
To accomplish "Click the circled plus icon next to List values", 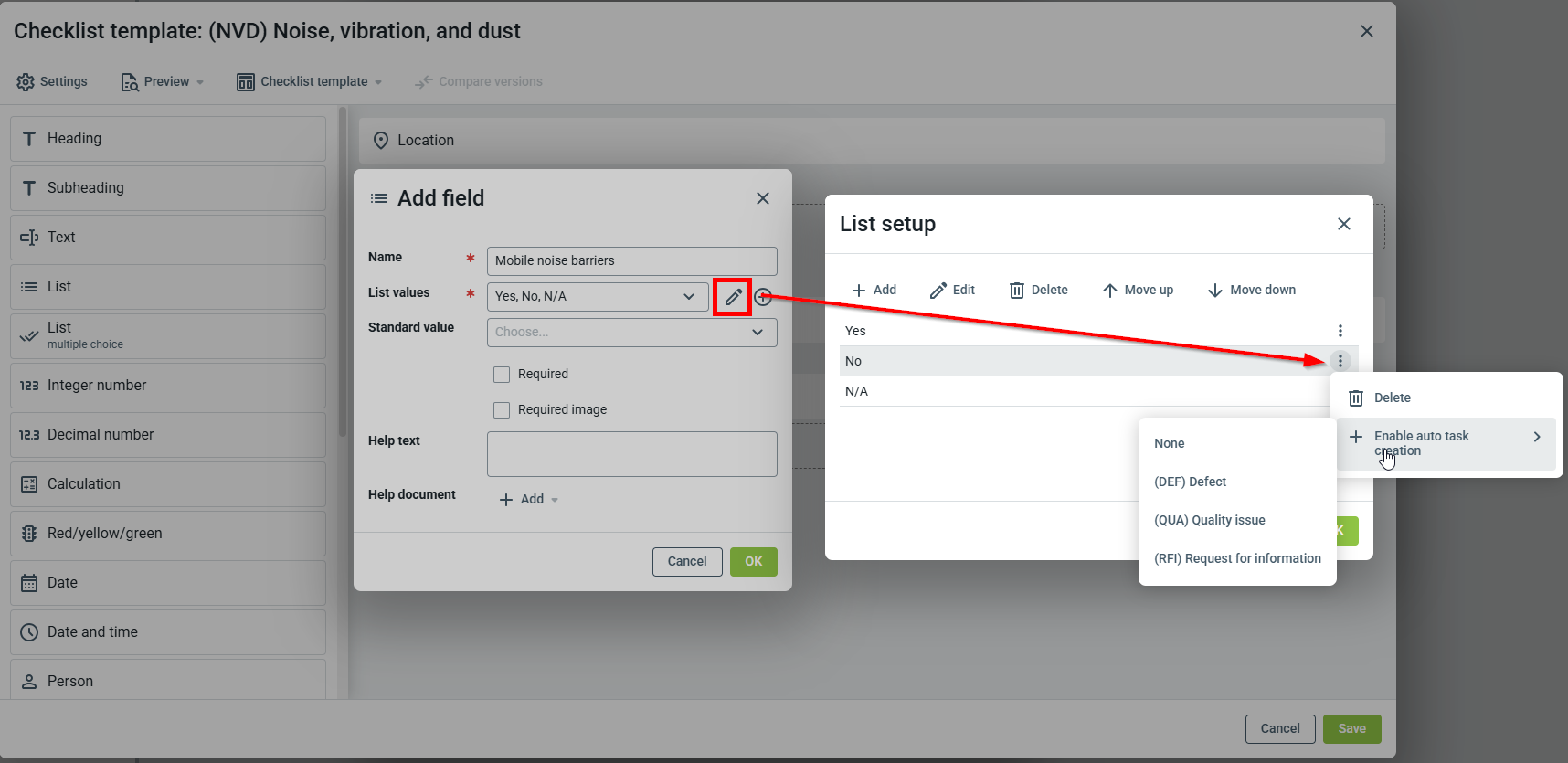I will [x=763, y=297].
